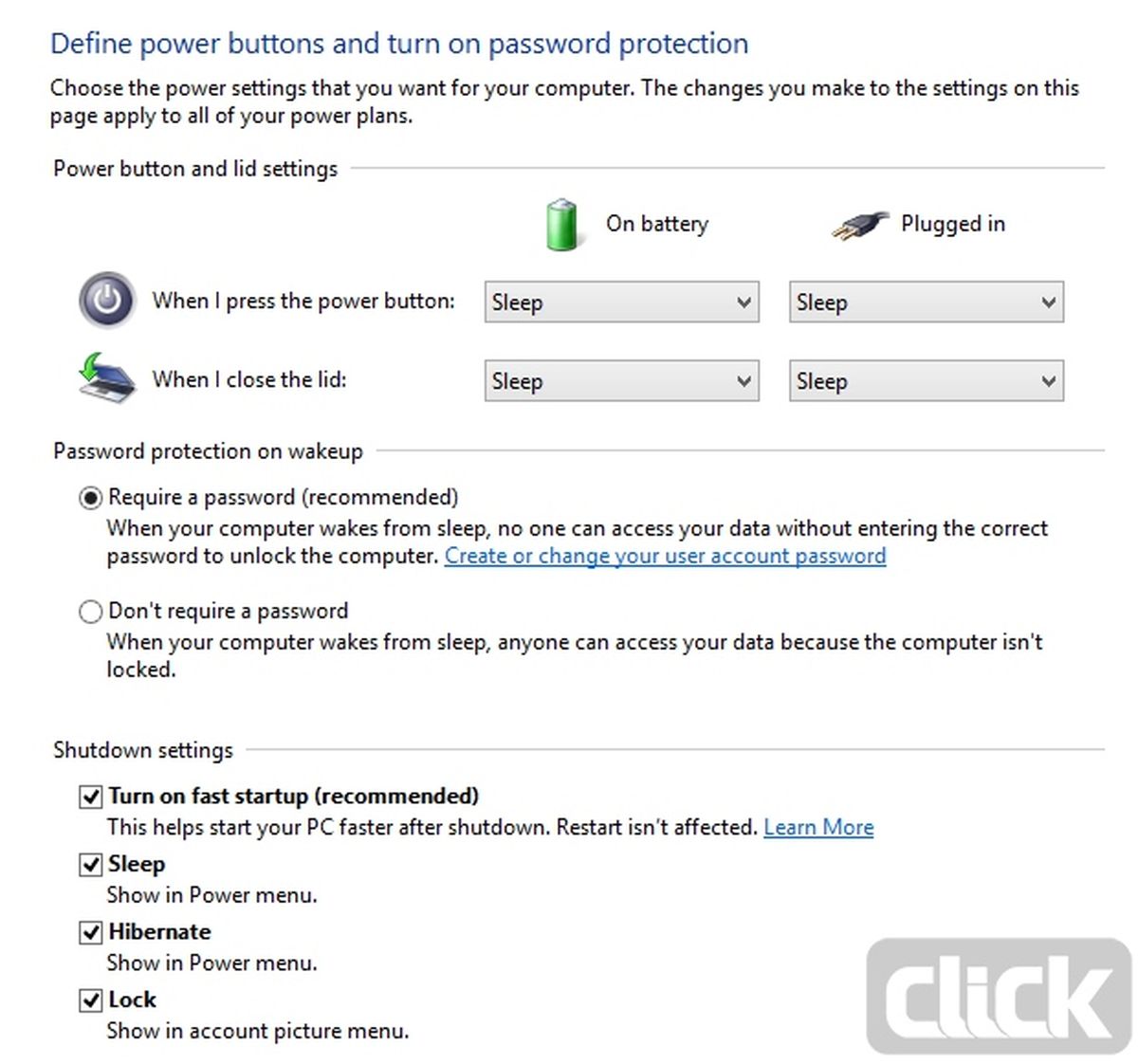The width and height of the screenshot is (1138, 1064).
Task: Toggle the Sleep checkbox in Shutdown settings
Action: (x=91, y=865)
